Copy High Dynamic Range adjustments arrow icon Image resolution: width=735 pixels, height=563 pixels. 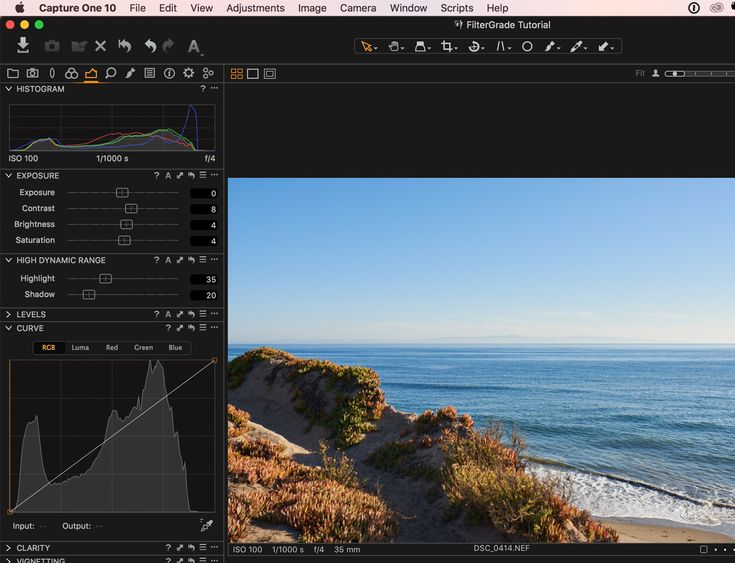click(180, 260)
